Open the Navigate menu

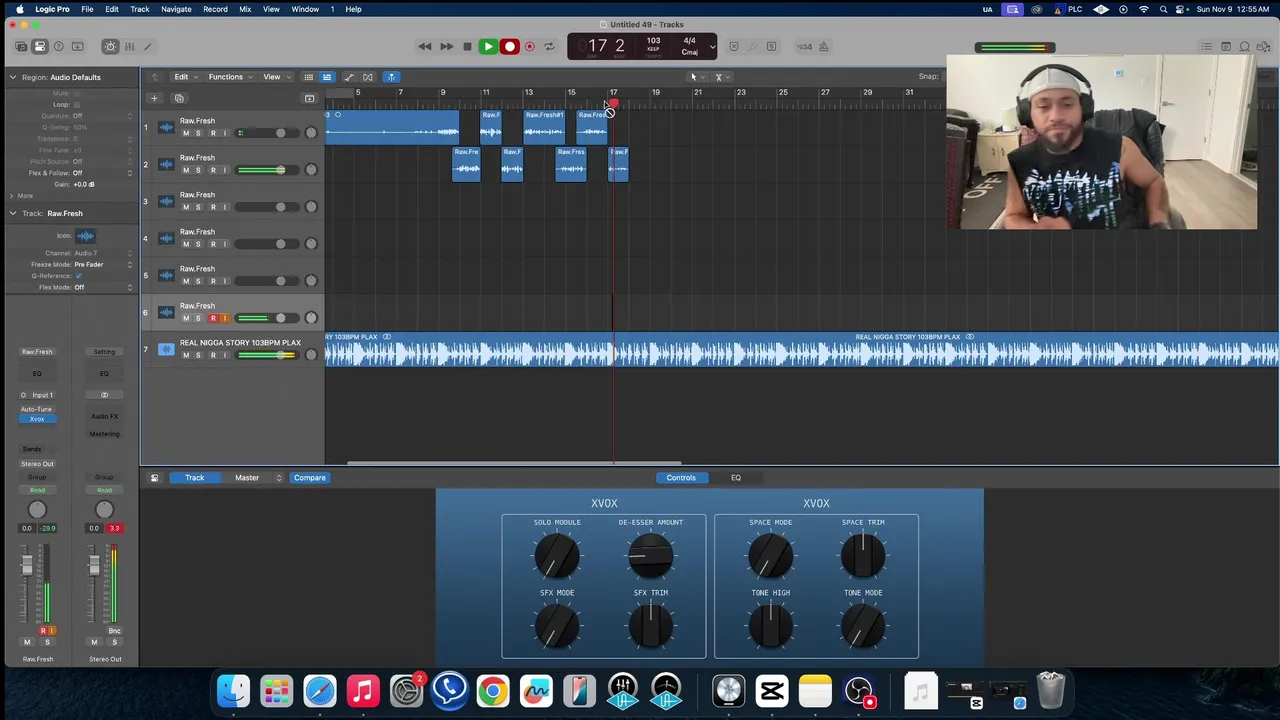tap(176, 9)
